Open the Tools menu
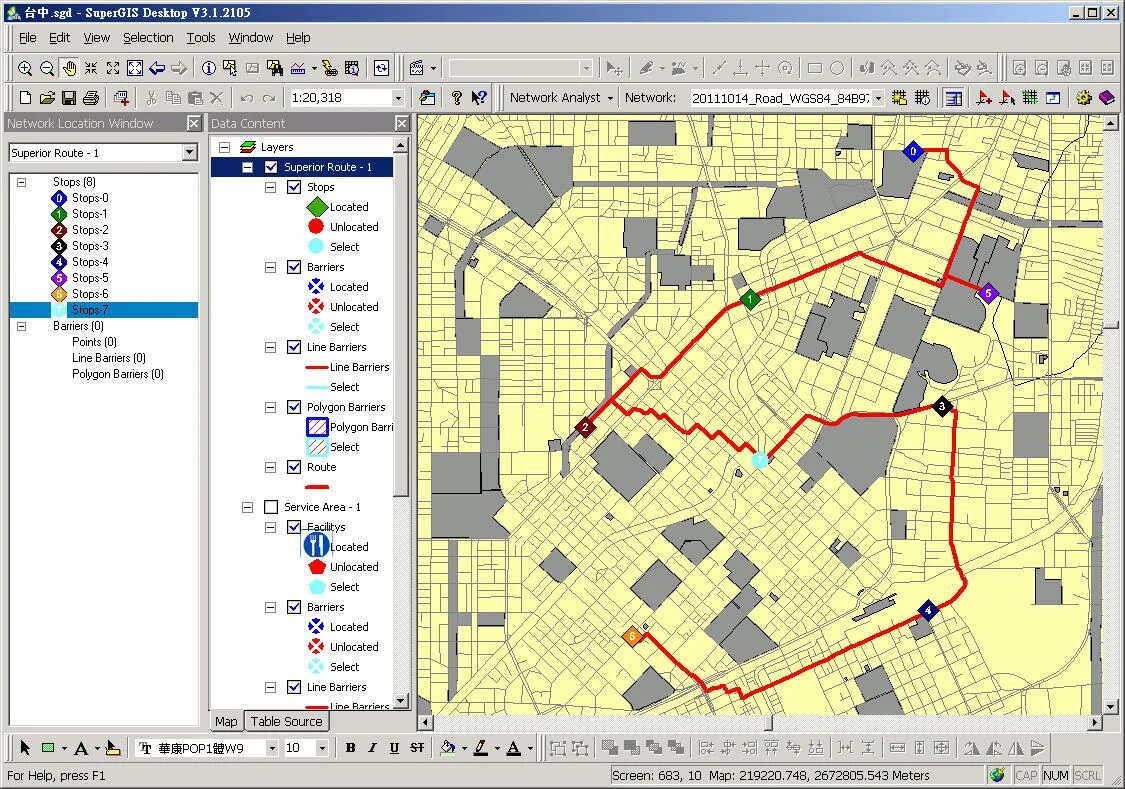Screen dimensions: 1125x789 coord(201,38)
